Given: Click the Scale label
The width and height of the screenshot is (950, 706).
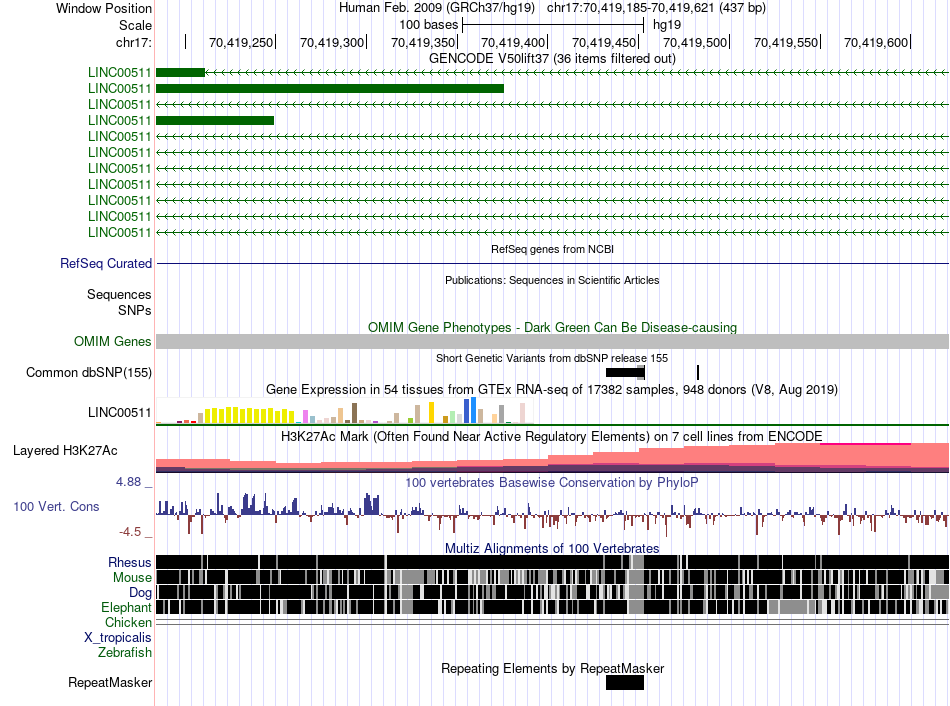Looking at the screenshot, I should tap(135, 25).
